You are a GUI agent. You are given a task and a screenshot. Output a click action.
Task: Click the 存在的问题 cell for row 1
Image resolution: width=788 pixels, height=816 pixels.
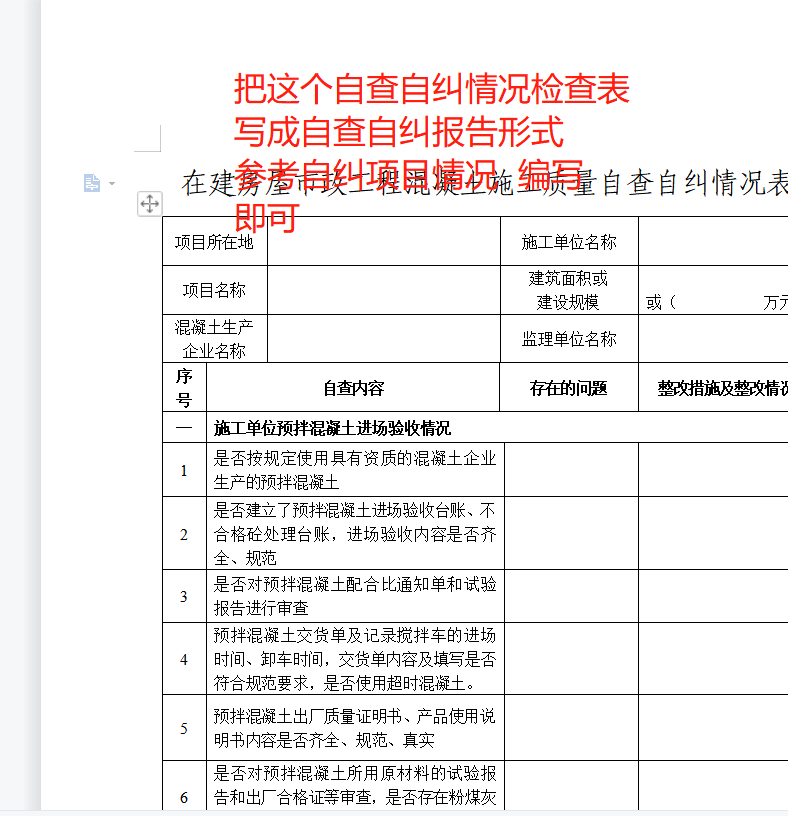(x=571, y=469)
